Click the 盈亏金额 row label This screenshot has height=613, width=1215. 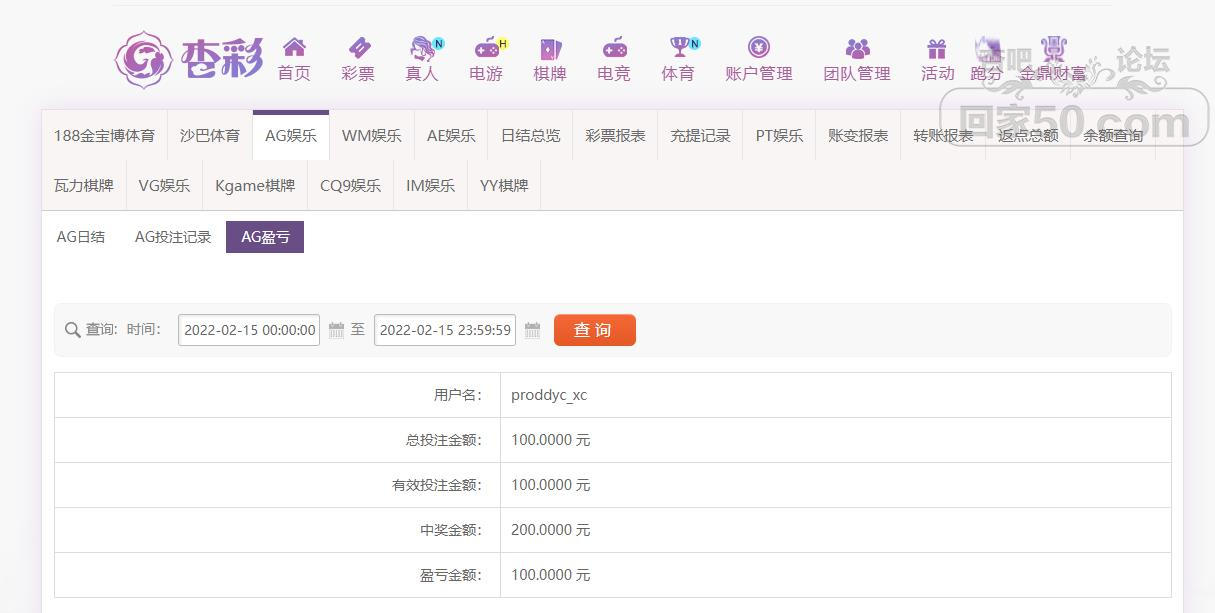pos(451,575)
